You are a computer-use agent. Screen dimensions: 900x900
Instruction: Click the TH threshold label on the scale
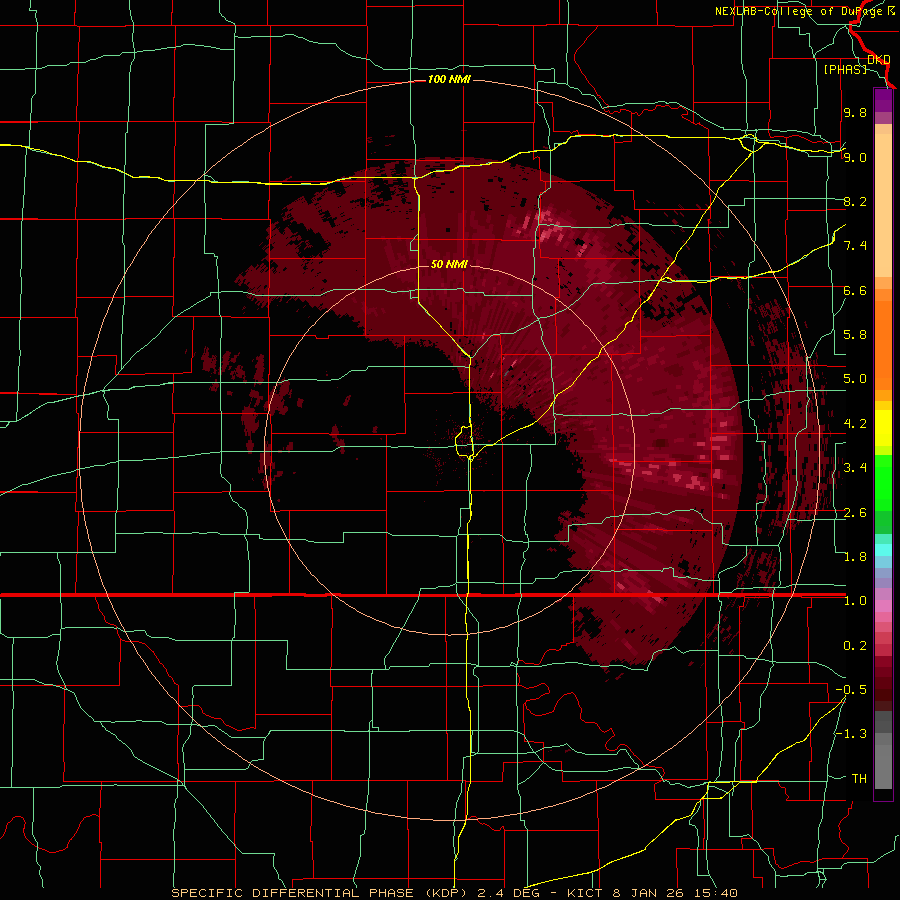pyautogui.click(x=859, y=779)
